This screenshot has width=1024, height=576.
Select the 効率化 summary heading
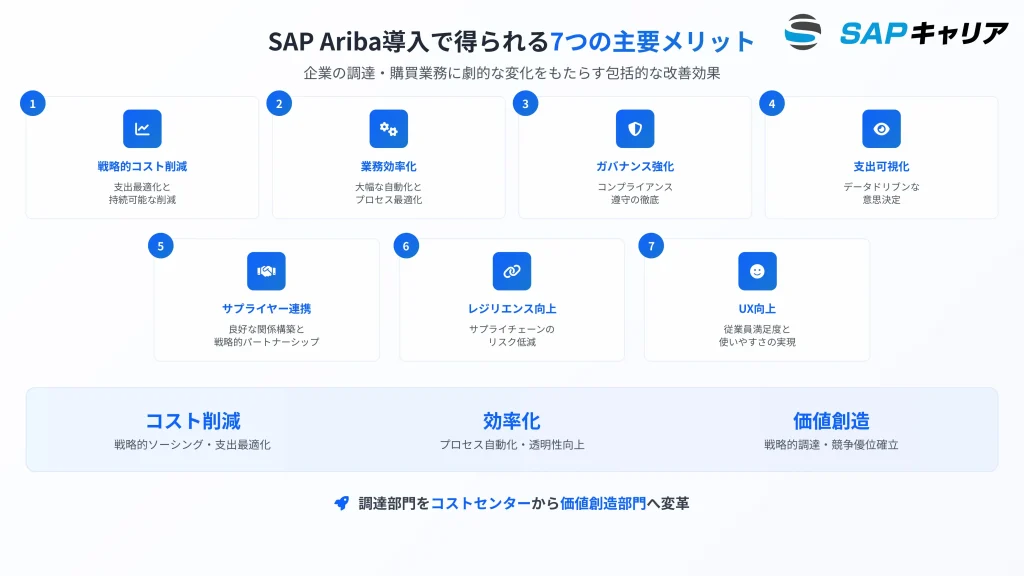coord(511,421)
